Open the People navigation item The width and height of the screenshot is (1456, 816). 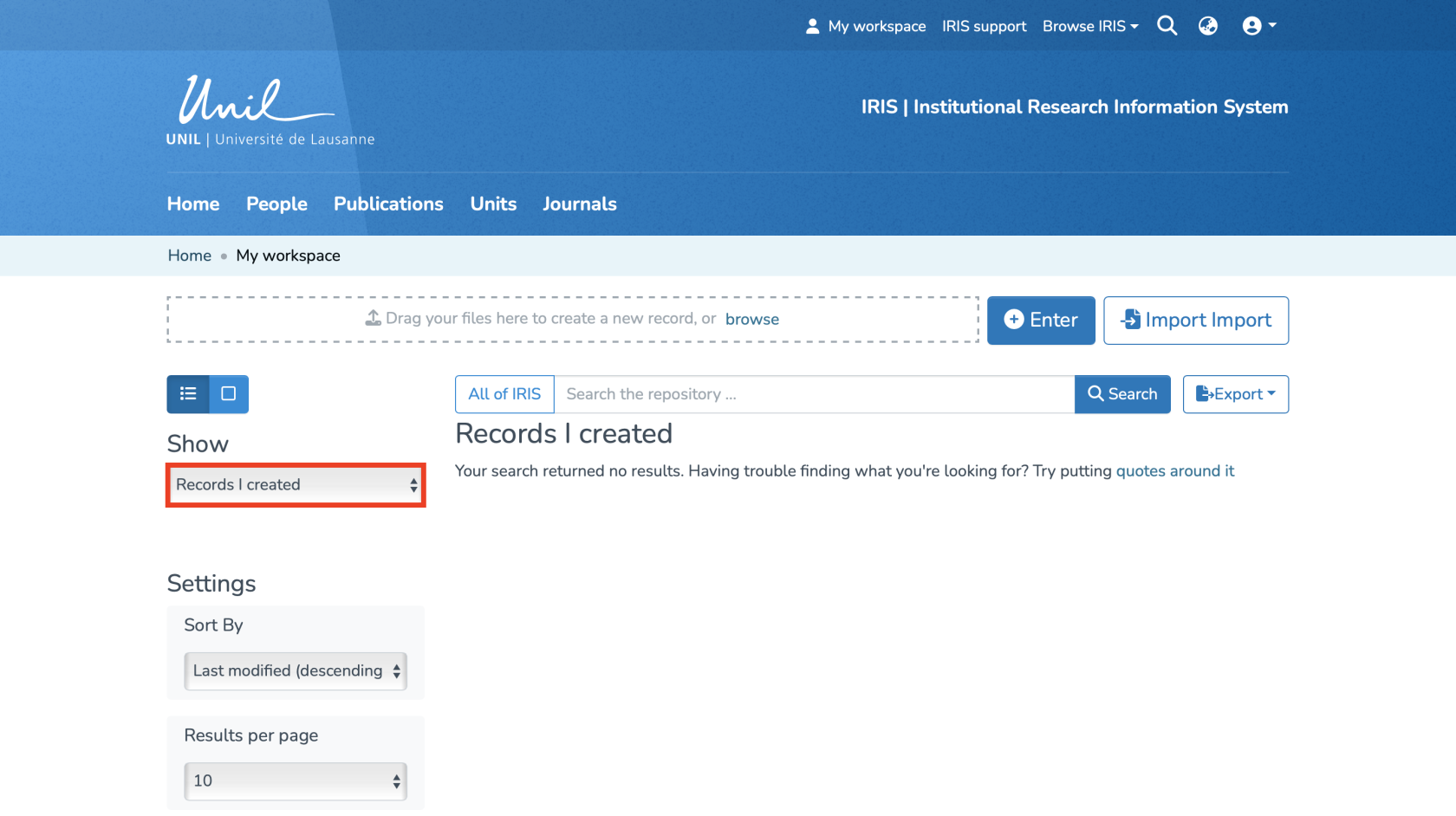tap(276, 204)
